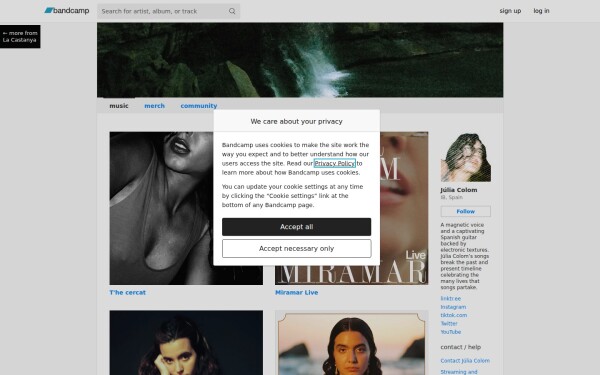Click the Júlia Colom artist name
600x375 pixels.
[458, 190]
